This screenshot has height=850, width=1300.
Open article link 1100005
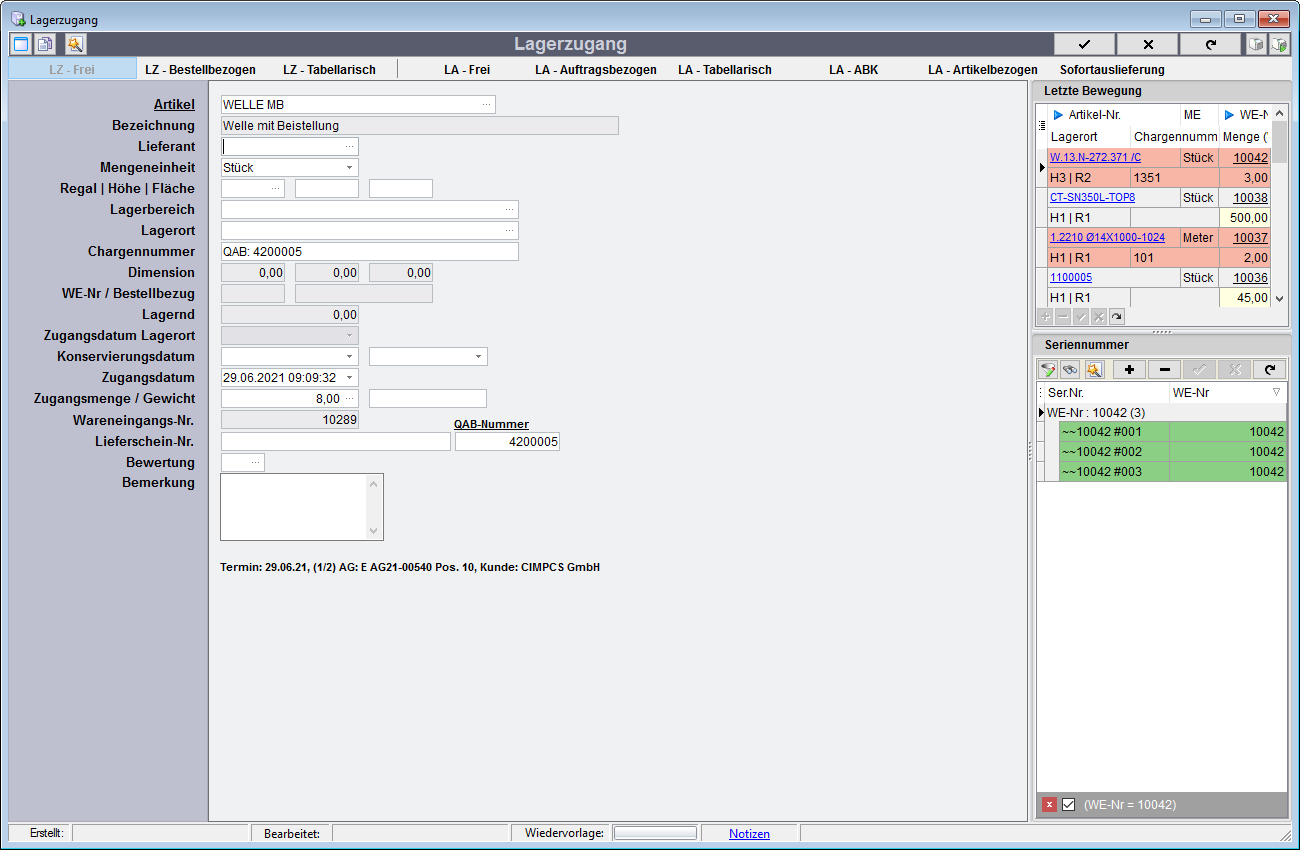click(x=1071, y=277)
